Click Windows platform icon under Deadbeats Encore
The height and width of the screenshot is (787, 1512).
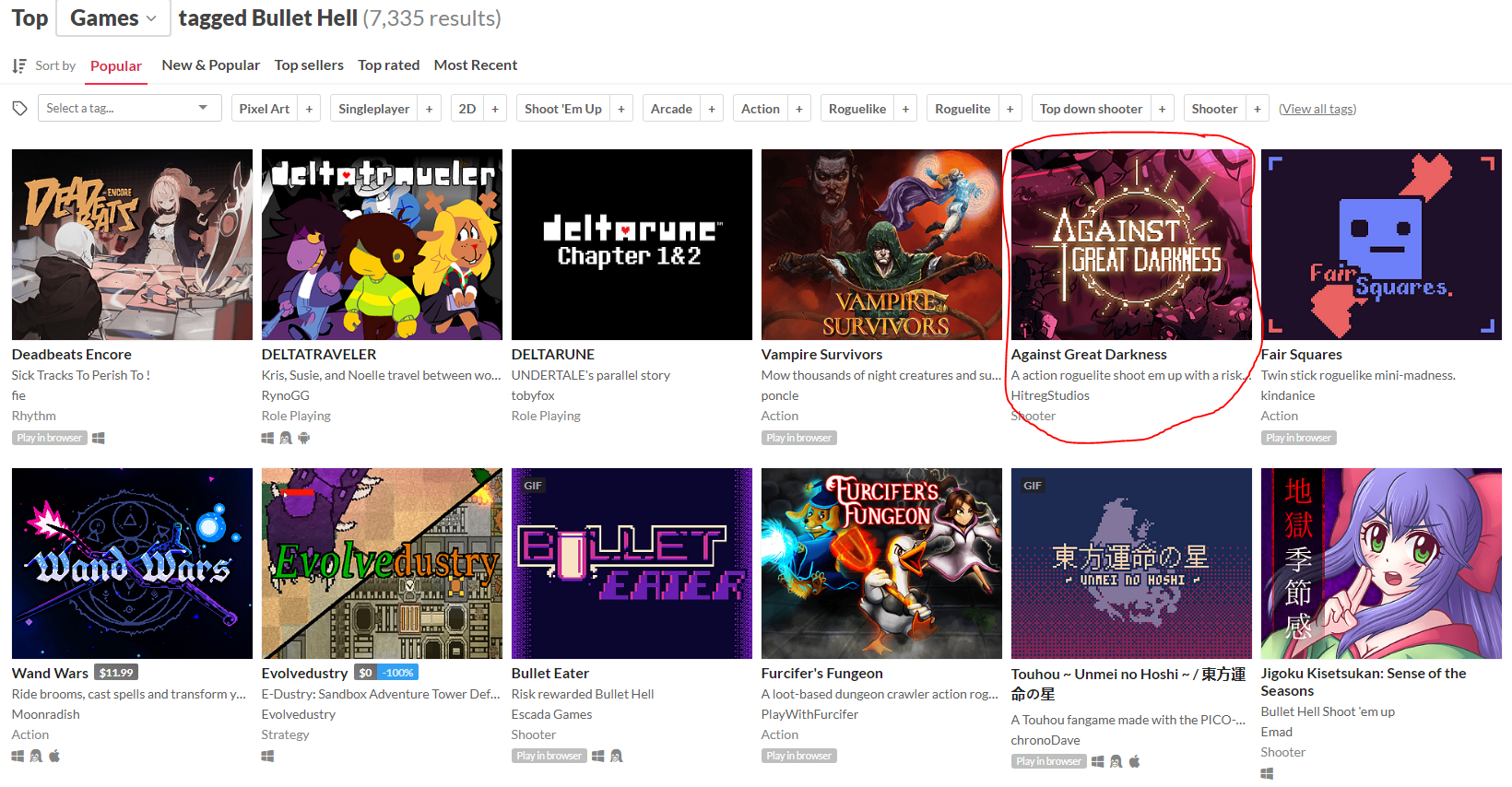point(99,438)
